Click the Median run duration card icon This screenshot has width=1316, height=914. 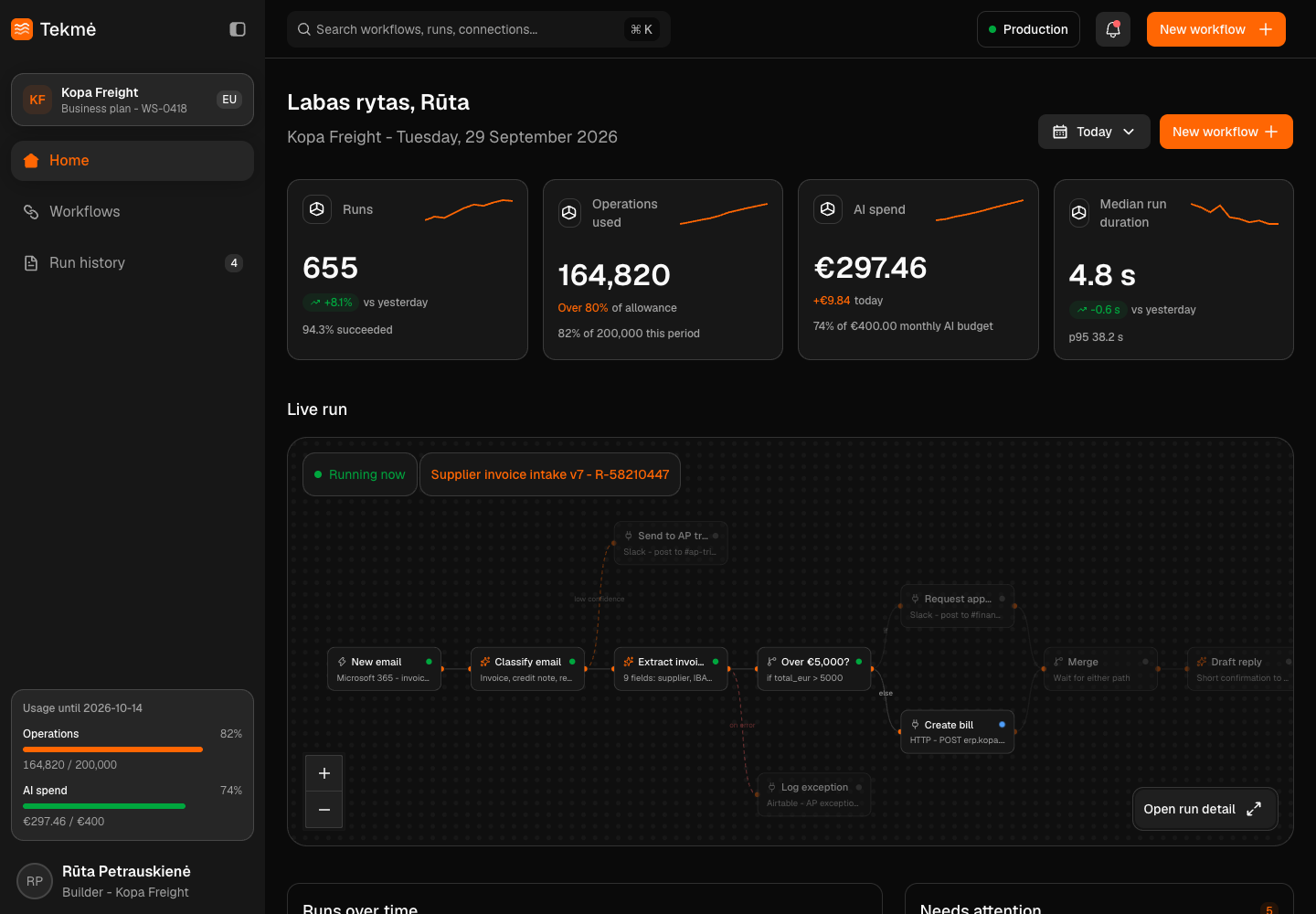[x=1079, y=213]
